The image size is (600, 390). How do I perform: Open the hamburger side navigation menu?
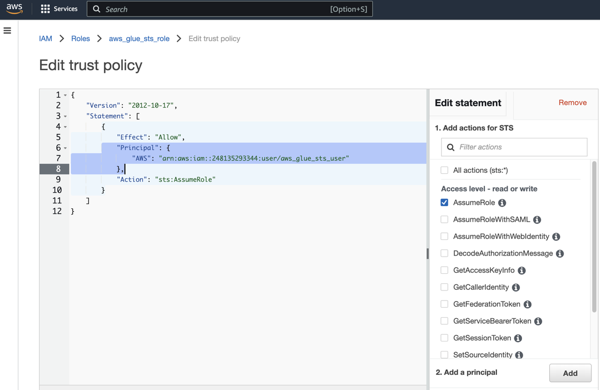coord(7,31)
